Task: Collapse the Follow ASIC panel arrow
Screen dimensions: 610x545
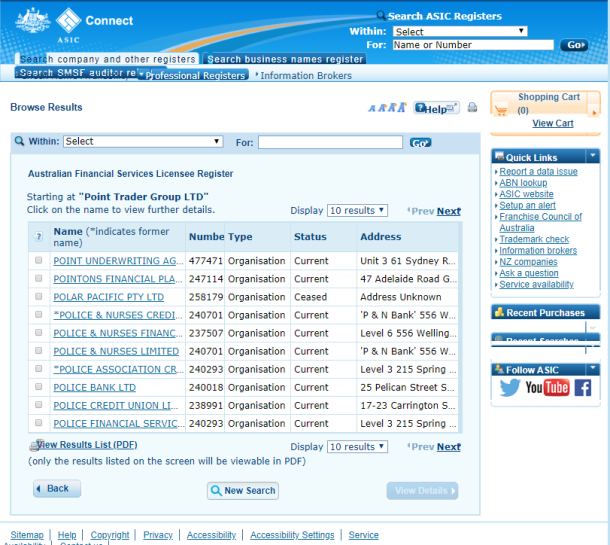Action: click(593, 368)
